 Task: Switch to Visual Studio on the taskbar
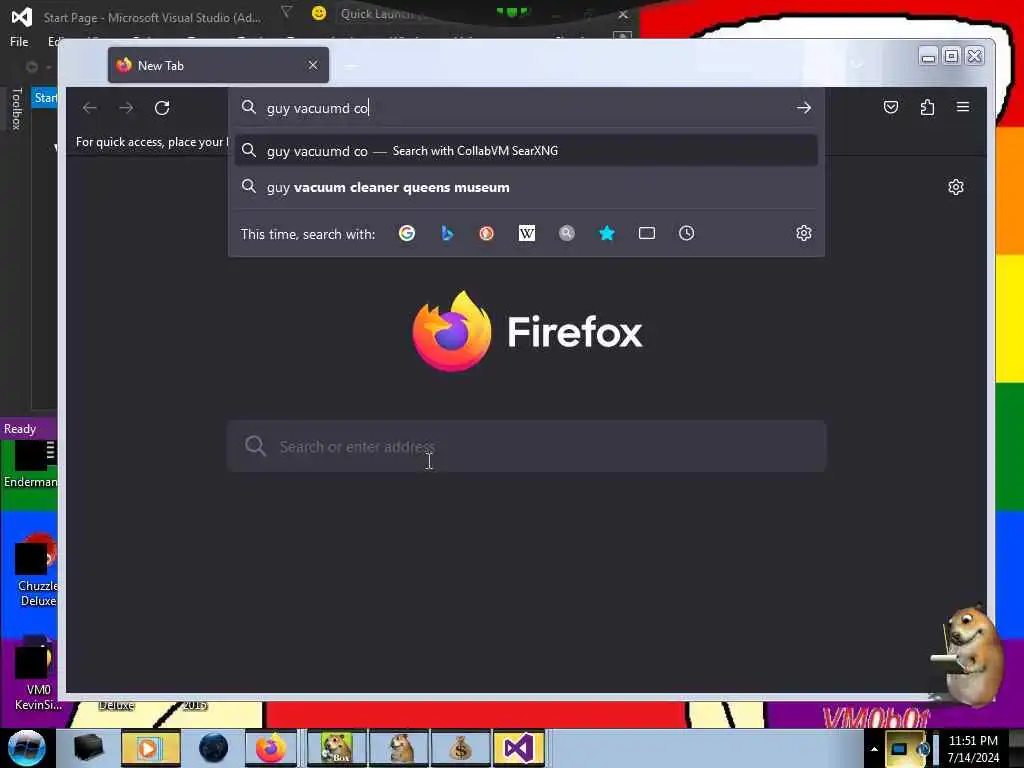(x=519, y=748)
